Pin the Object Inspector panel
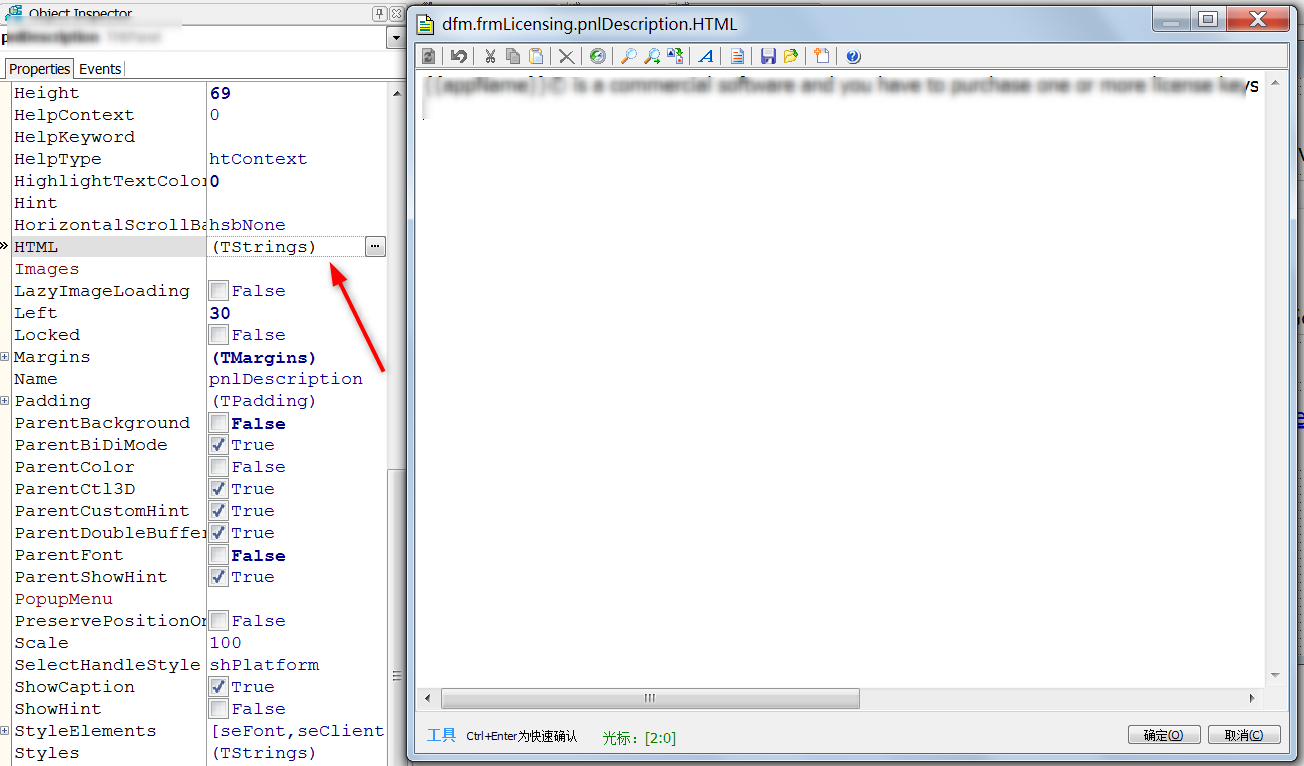This screenshot has width=1304, height=766. tap(380, 14)
